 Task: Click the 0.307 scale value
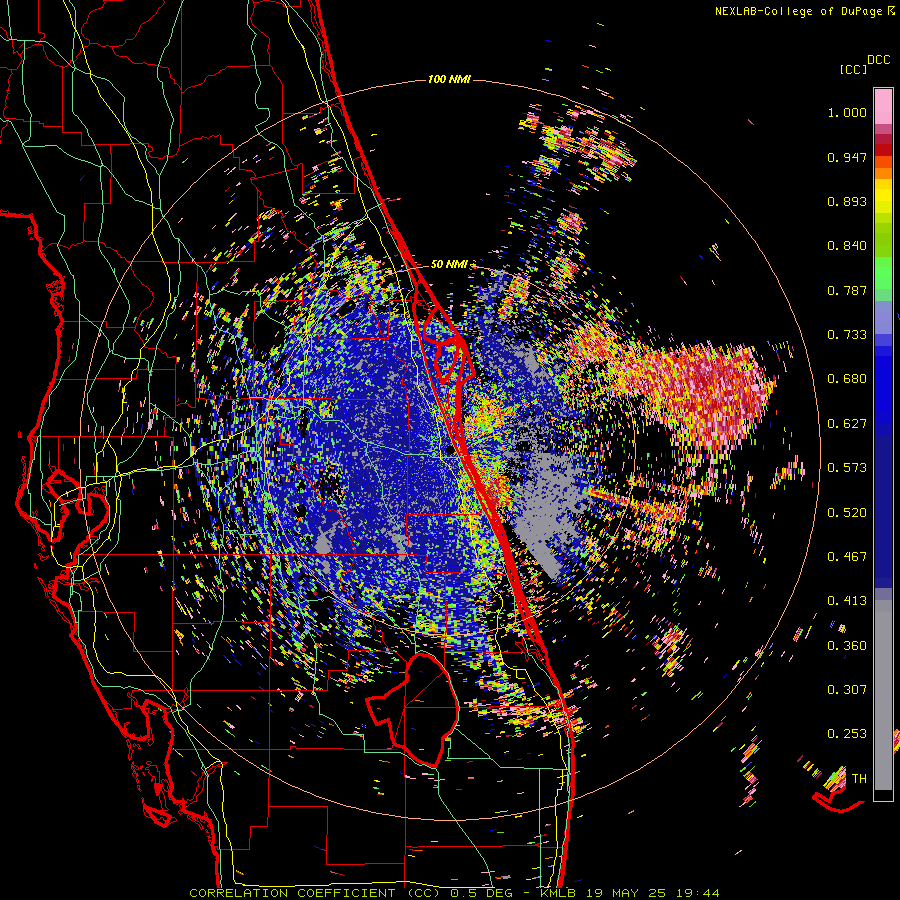click(x=847, y=689)
